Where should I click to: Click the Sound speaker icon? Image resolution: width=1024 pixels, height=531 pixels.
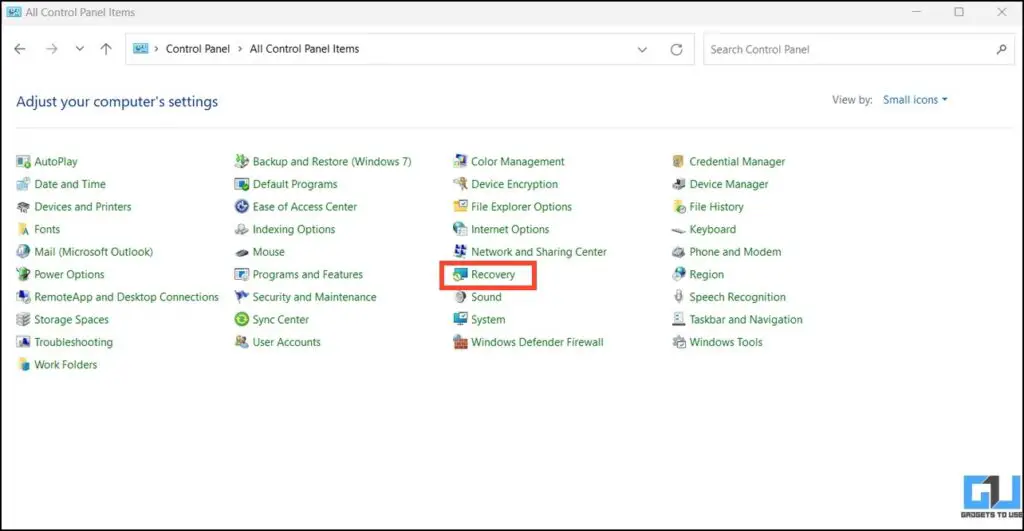click(x=460, y=298)
